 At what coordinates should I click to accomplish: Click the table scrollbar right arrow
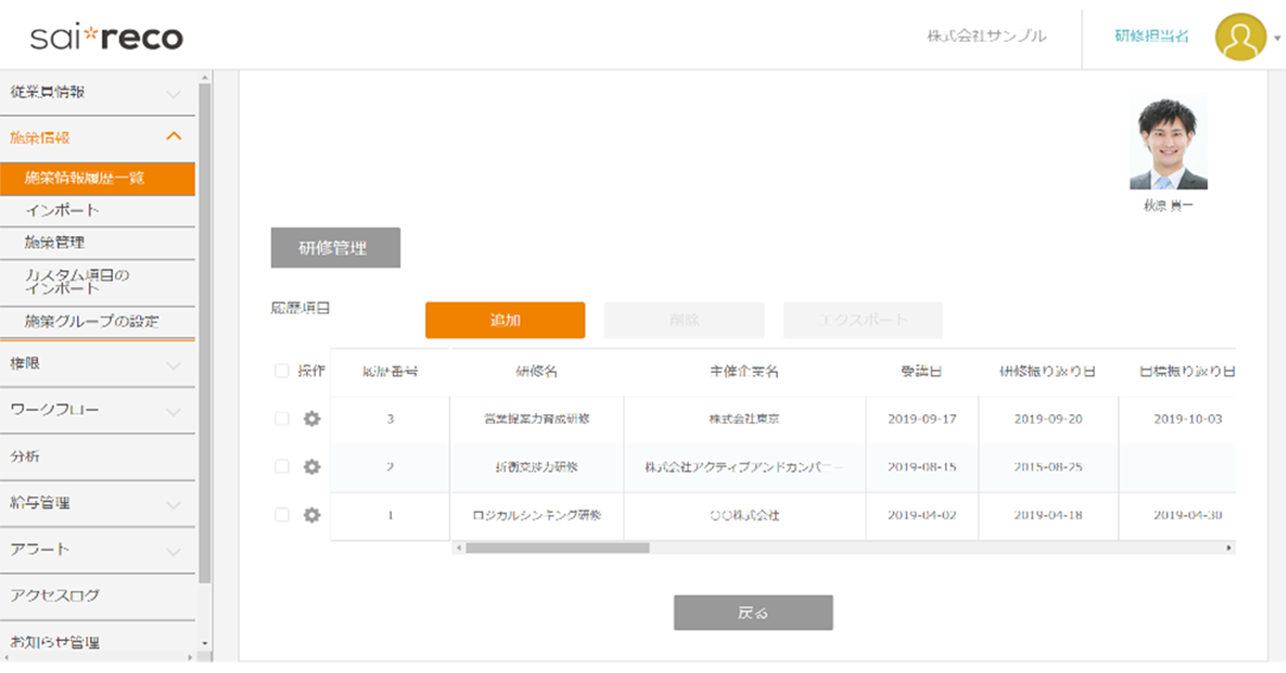pos(1229,548)
